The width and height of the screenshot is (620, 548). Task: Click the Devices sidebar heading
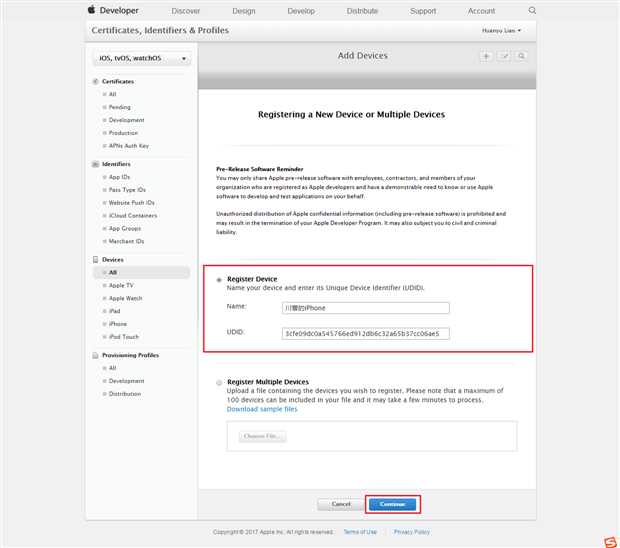click(x=113, y=260)
